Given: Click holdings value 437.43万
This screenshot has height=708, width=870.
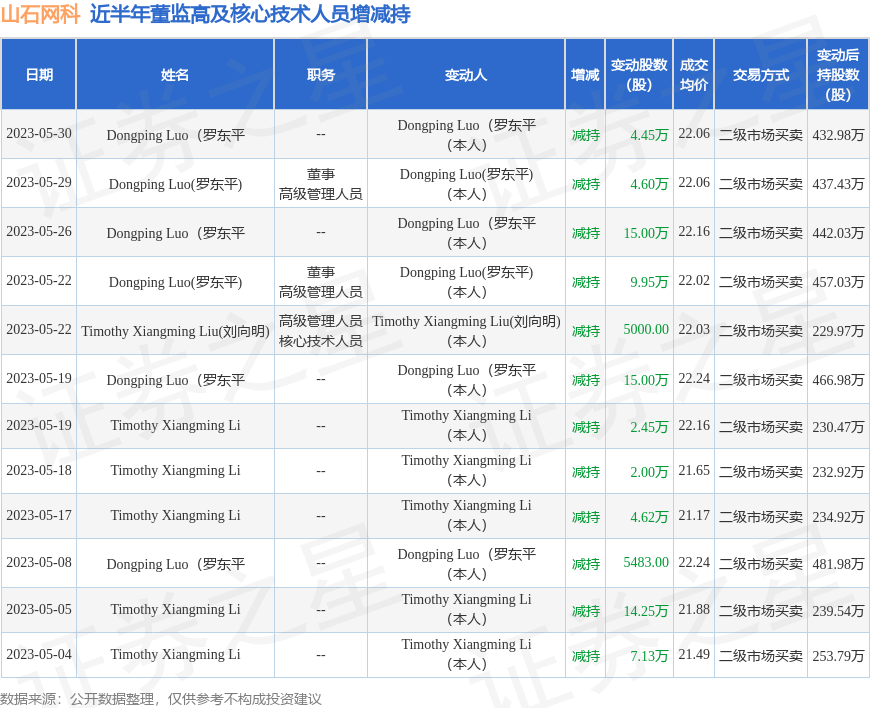Looking at the screenshot, I should (838, 184).
